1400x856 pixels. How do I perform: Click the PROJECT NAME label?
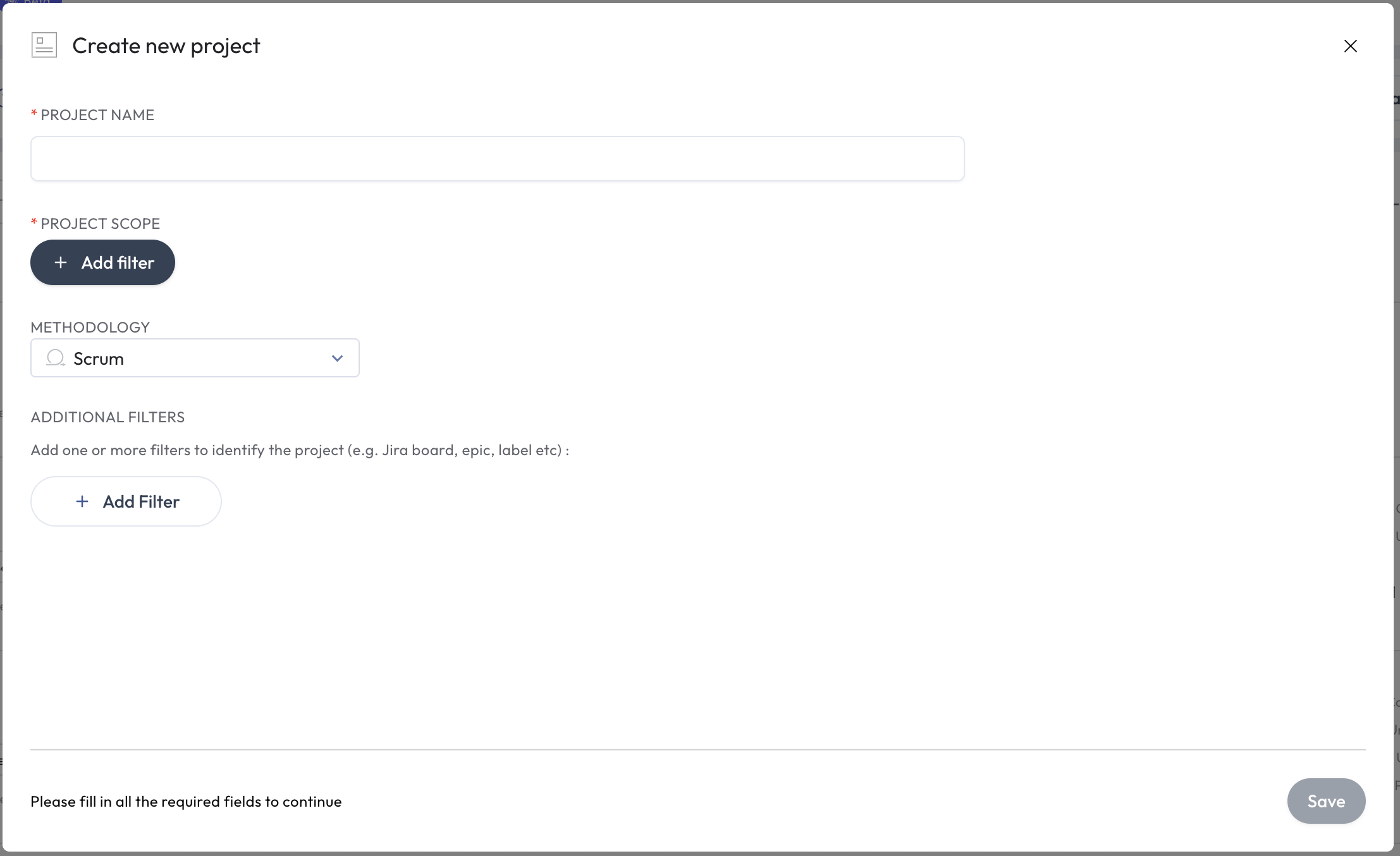(x=97, y=115)
